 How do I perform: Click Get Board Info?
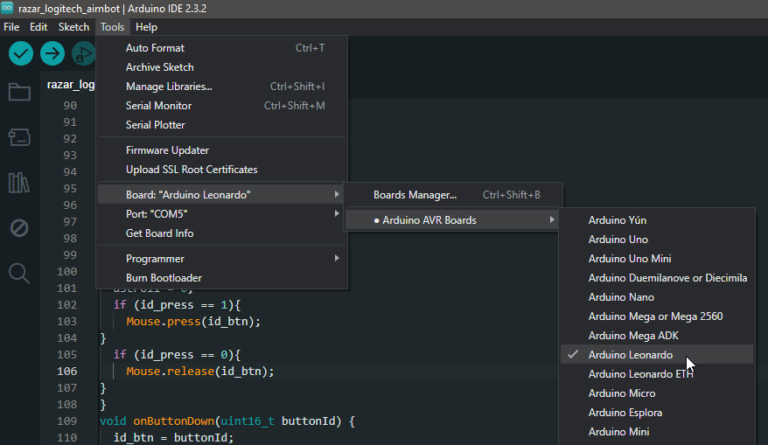[222, 233]
